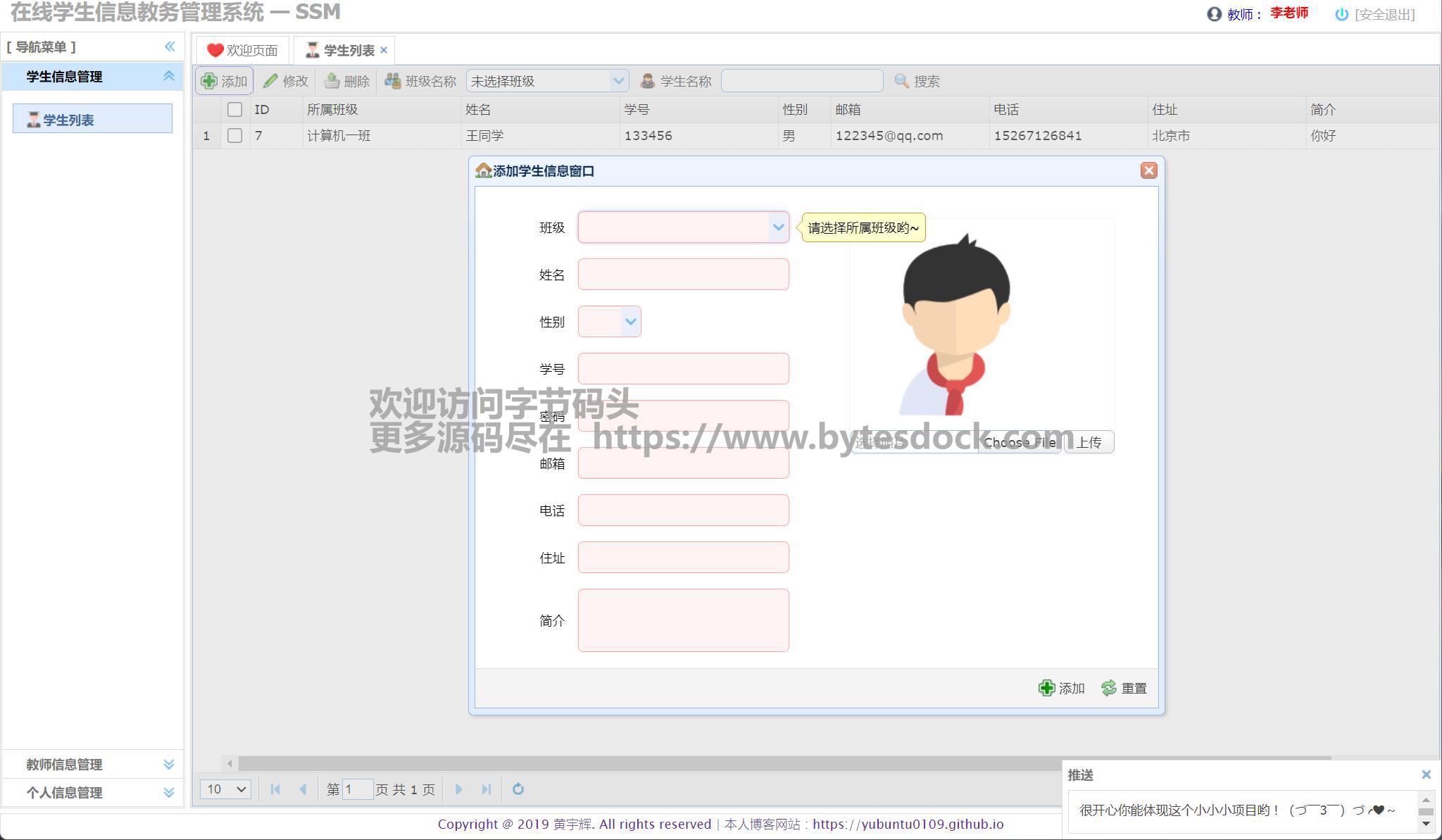Click the 上传 upload button

pyautogui.click(x=1089, y=442)
